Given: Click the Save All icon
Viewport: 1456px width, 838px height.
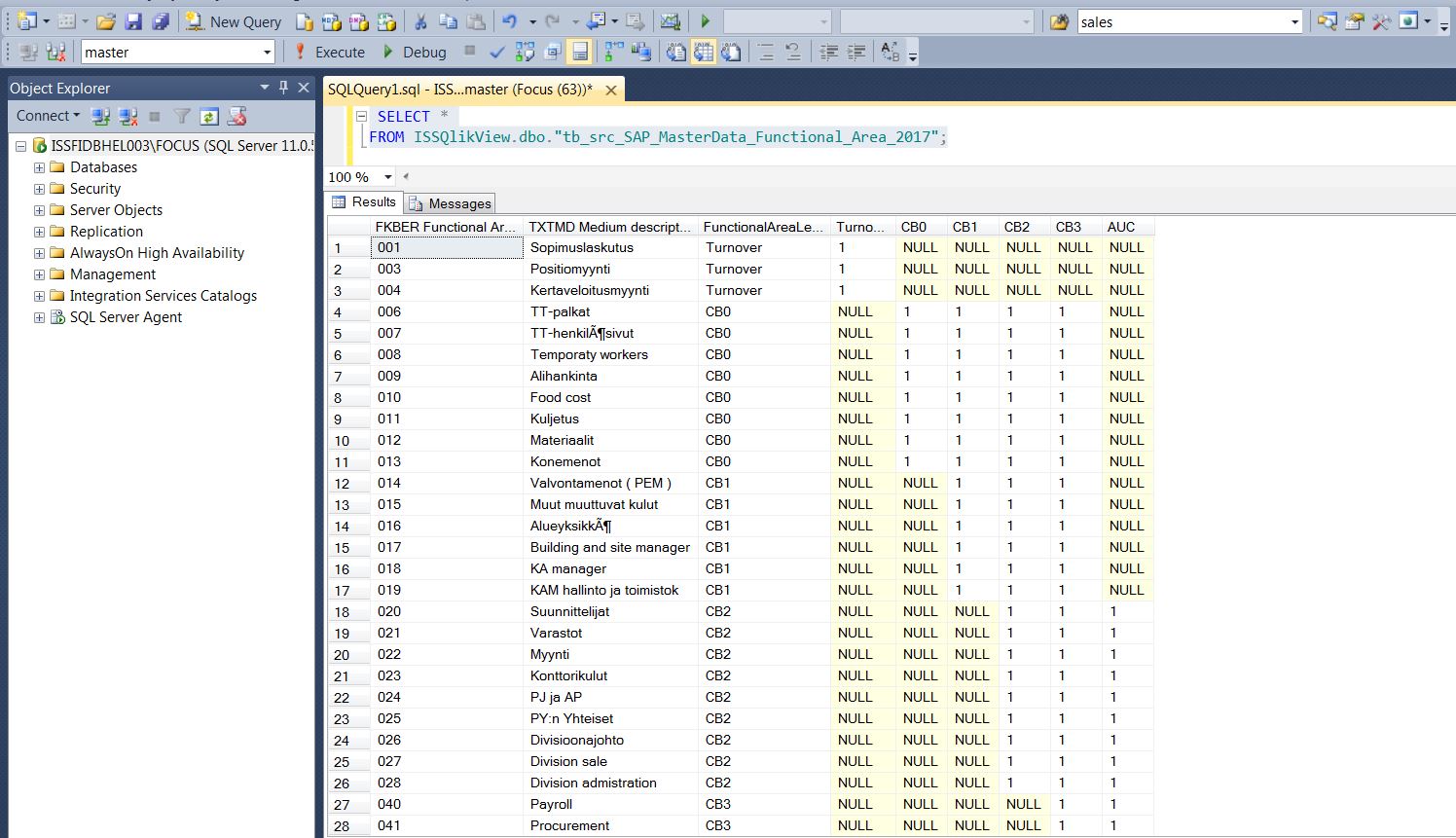Looking at the screenshot, I should point(161,21).
